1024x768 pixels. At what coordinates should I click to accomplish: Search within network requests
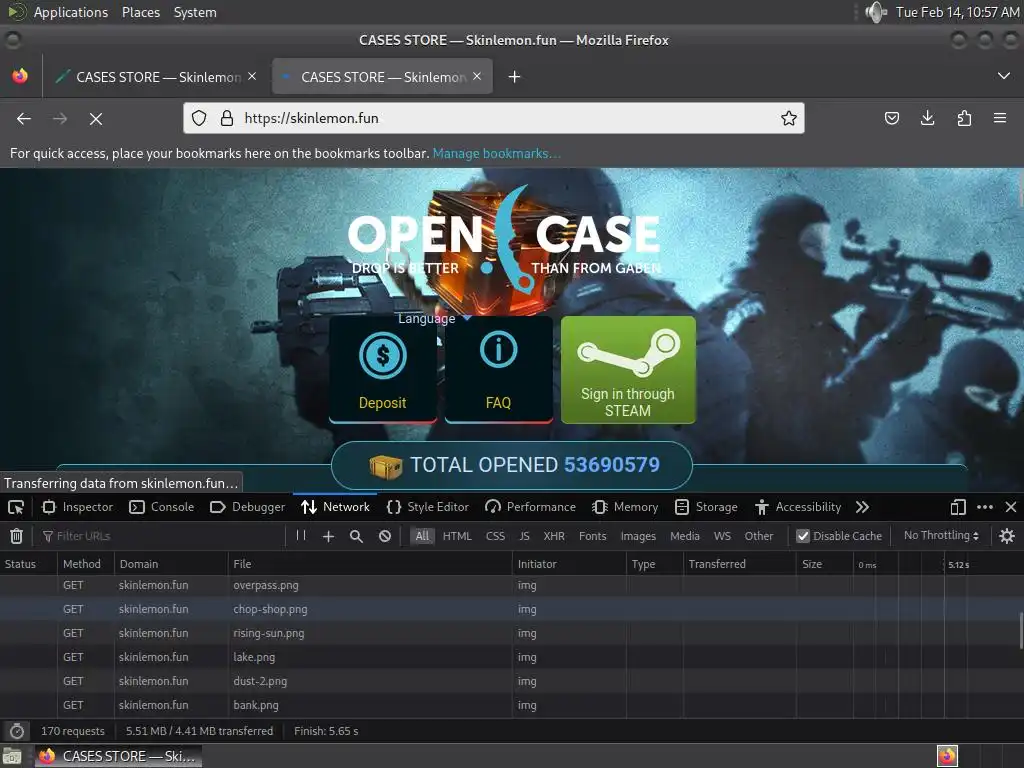[x=356, y=536]
